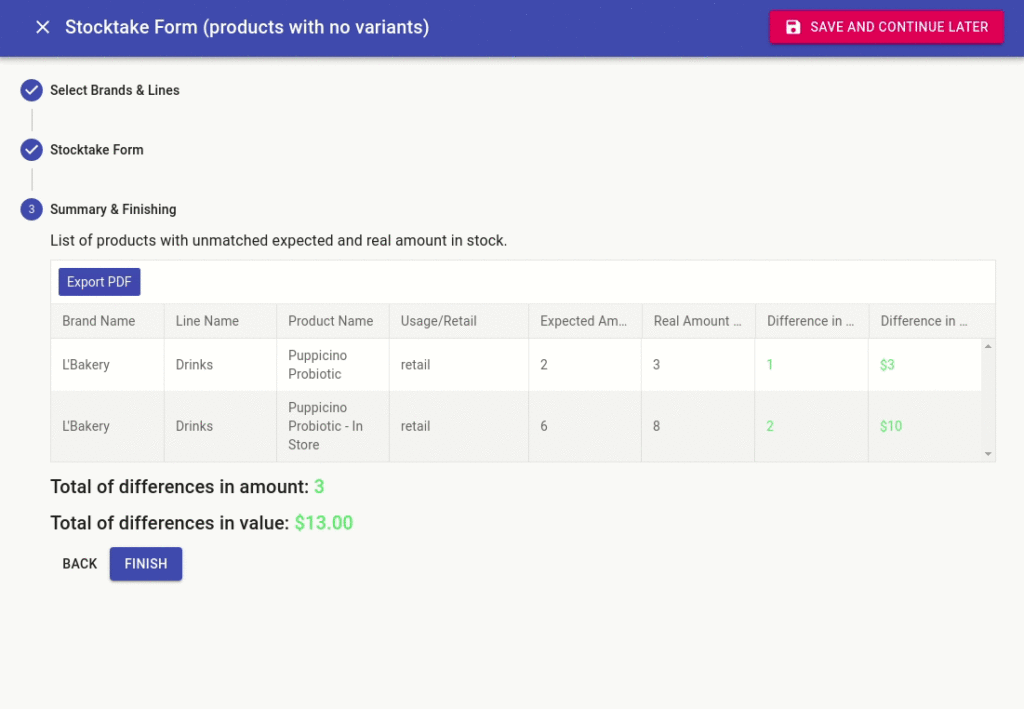Click the total differences value $13.00
The image size is (1024, 709).
click(323, 523)
